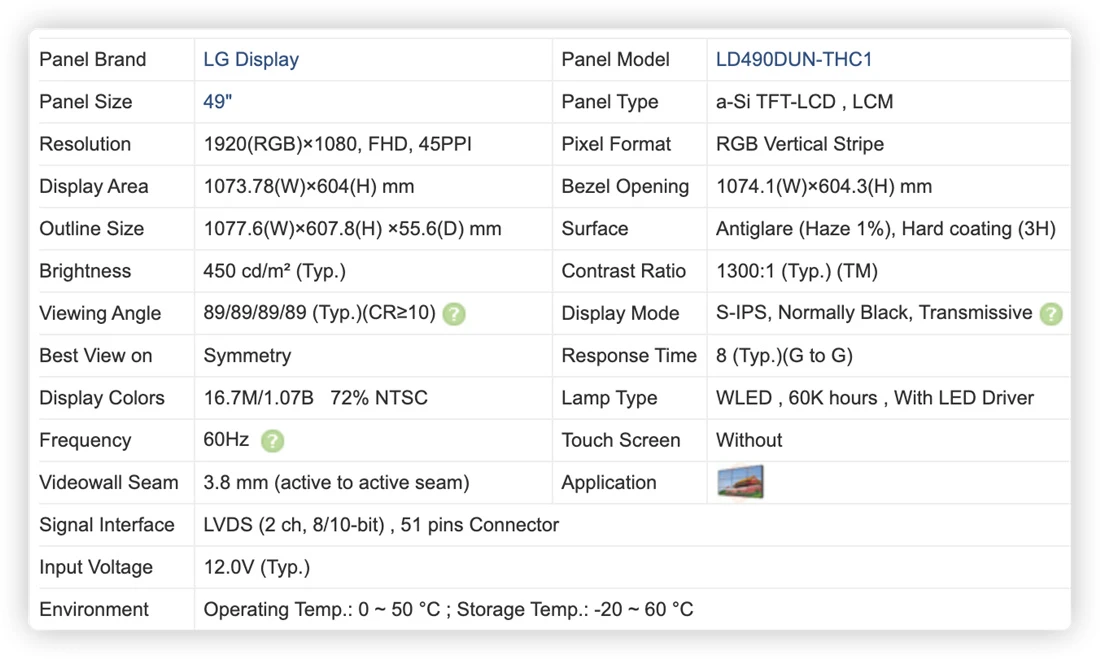1100x659 pixels.
Task: Click the help icon beside Viewing Angle
Action: tap(454, 314)
